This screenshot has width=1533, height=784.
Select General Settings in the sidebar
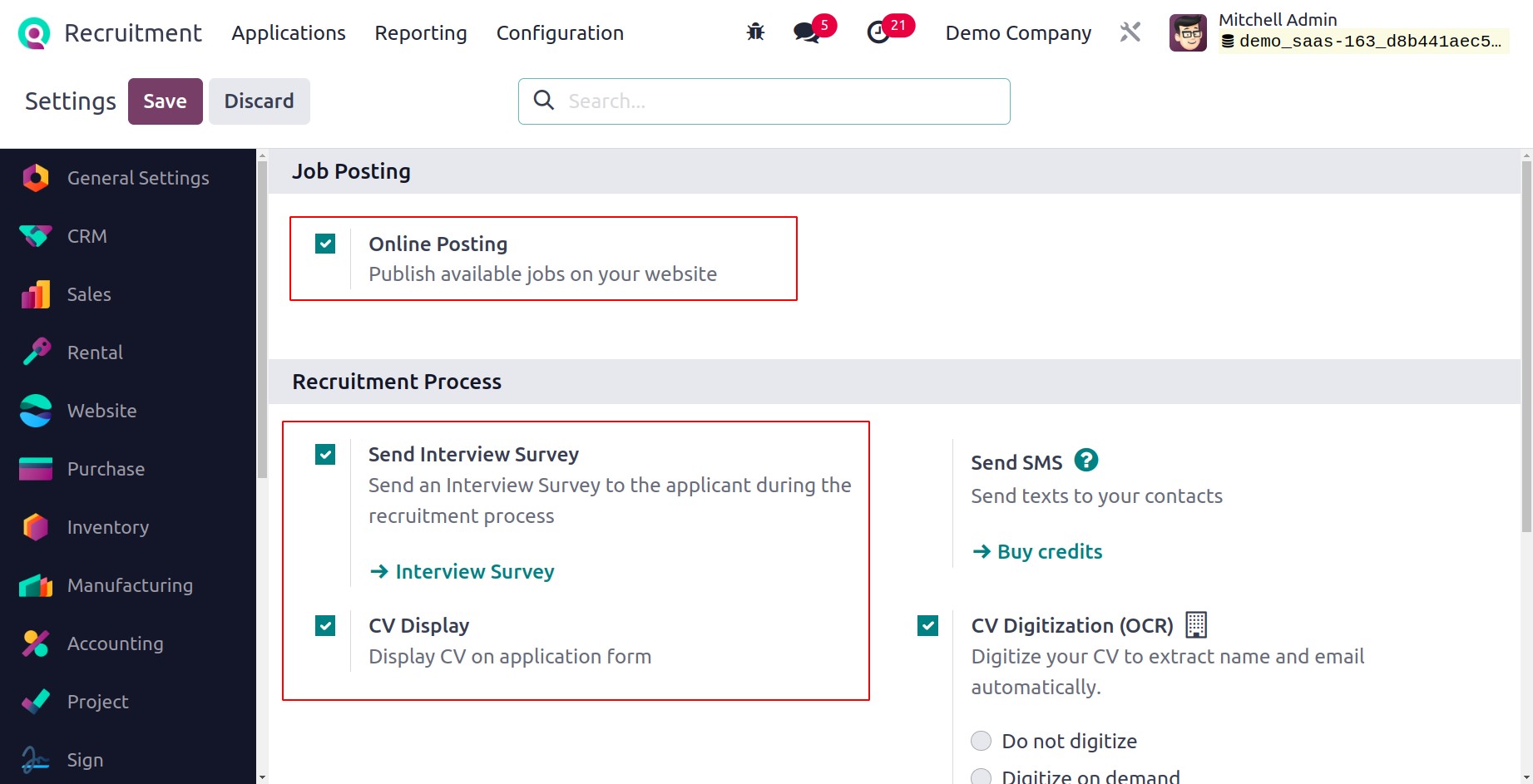pos(128,178)
